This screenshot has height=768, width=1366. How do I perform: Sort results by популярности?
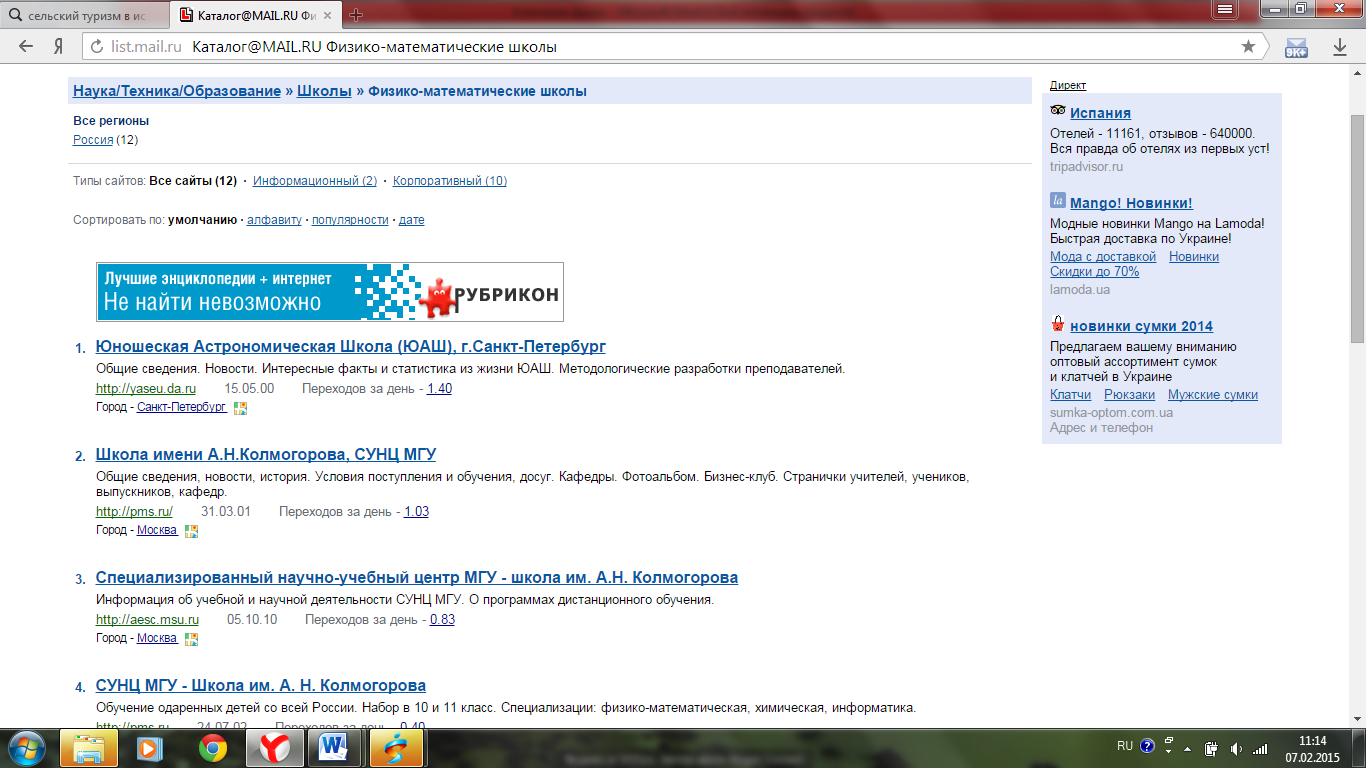click(x=350, y=220)
